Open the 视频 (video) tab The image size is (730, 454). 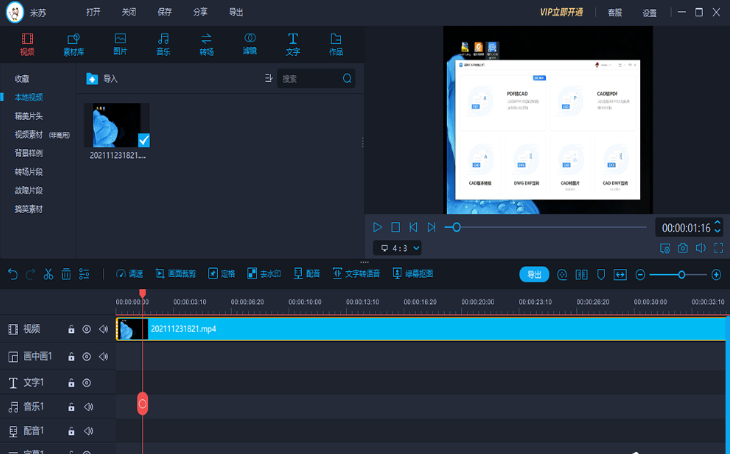pyautogui.click(x=27, y=45)
